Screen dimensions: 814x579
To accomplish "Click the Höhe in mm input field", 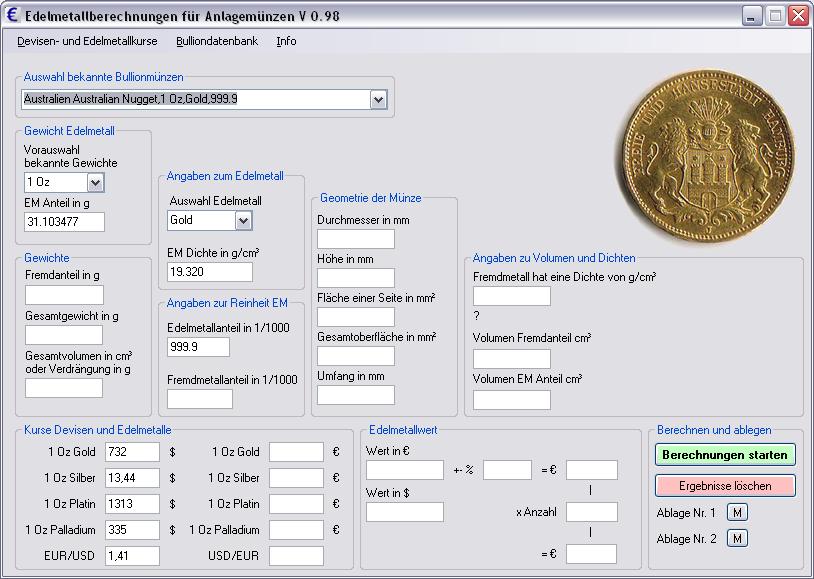I will coord(356,278).
